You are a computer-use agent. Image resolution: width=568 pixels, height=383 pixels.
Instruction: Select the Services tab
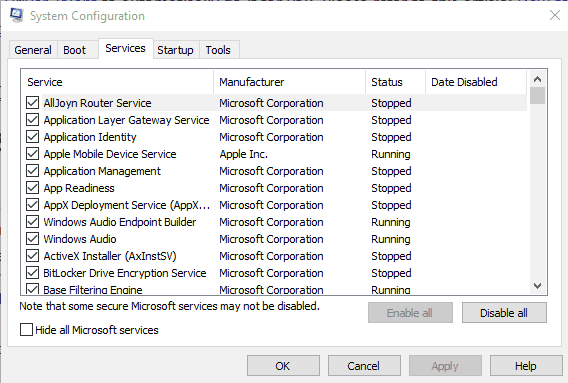point(125,48)
